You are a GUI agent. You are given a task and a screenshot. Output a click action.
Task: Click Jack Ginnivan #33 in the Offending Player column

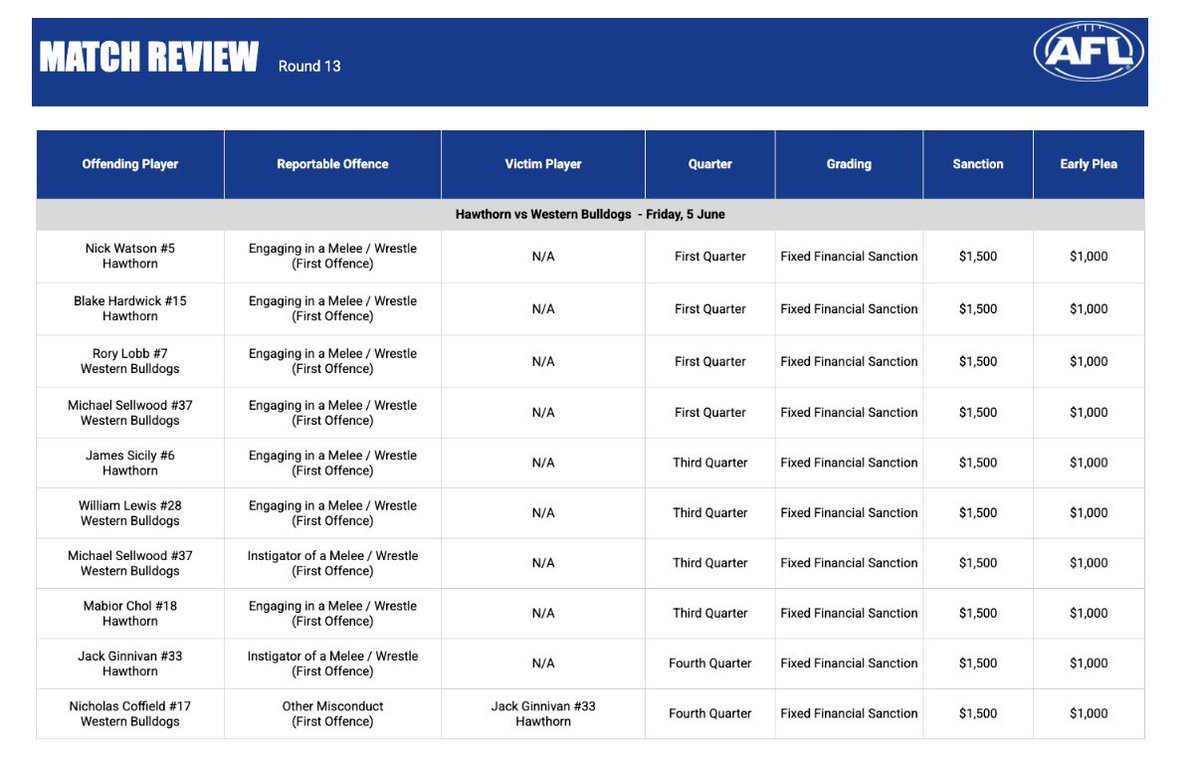tap(130, 664)
